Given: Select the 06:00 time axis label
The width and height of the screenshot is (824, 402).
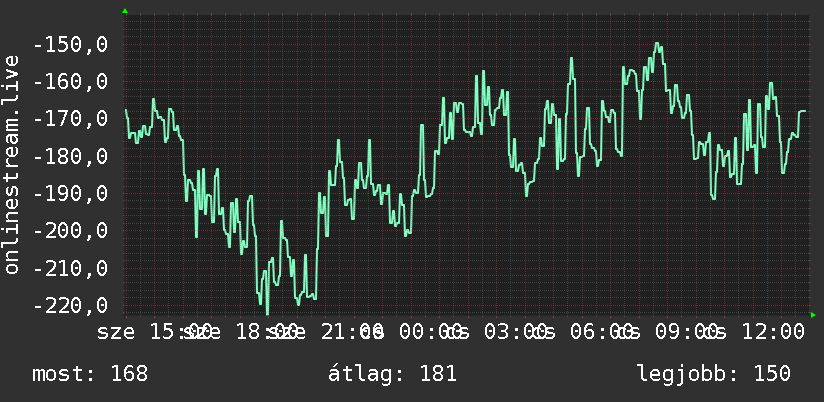Looking at the screenshot, I should (x=601, y=332).
